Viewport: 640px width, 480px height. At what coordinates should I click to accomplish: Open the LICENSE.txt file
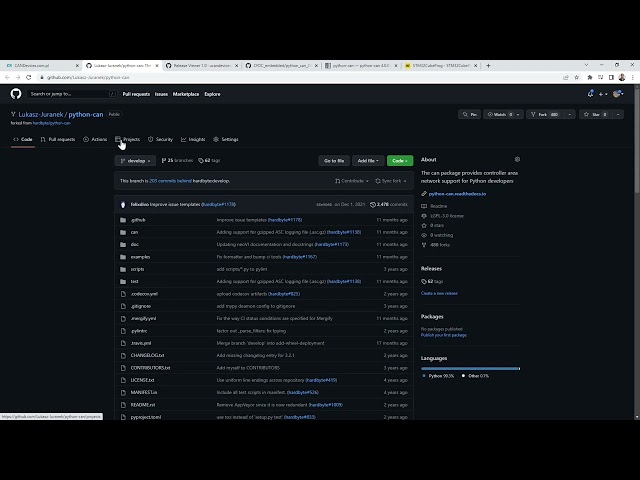(142, 380)
